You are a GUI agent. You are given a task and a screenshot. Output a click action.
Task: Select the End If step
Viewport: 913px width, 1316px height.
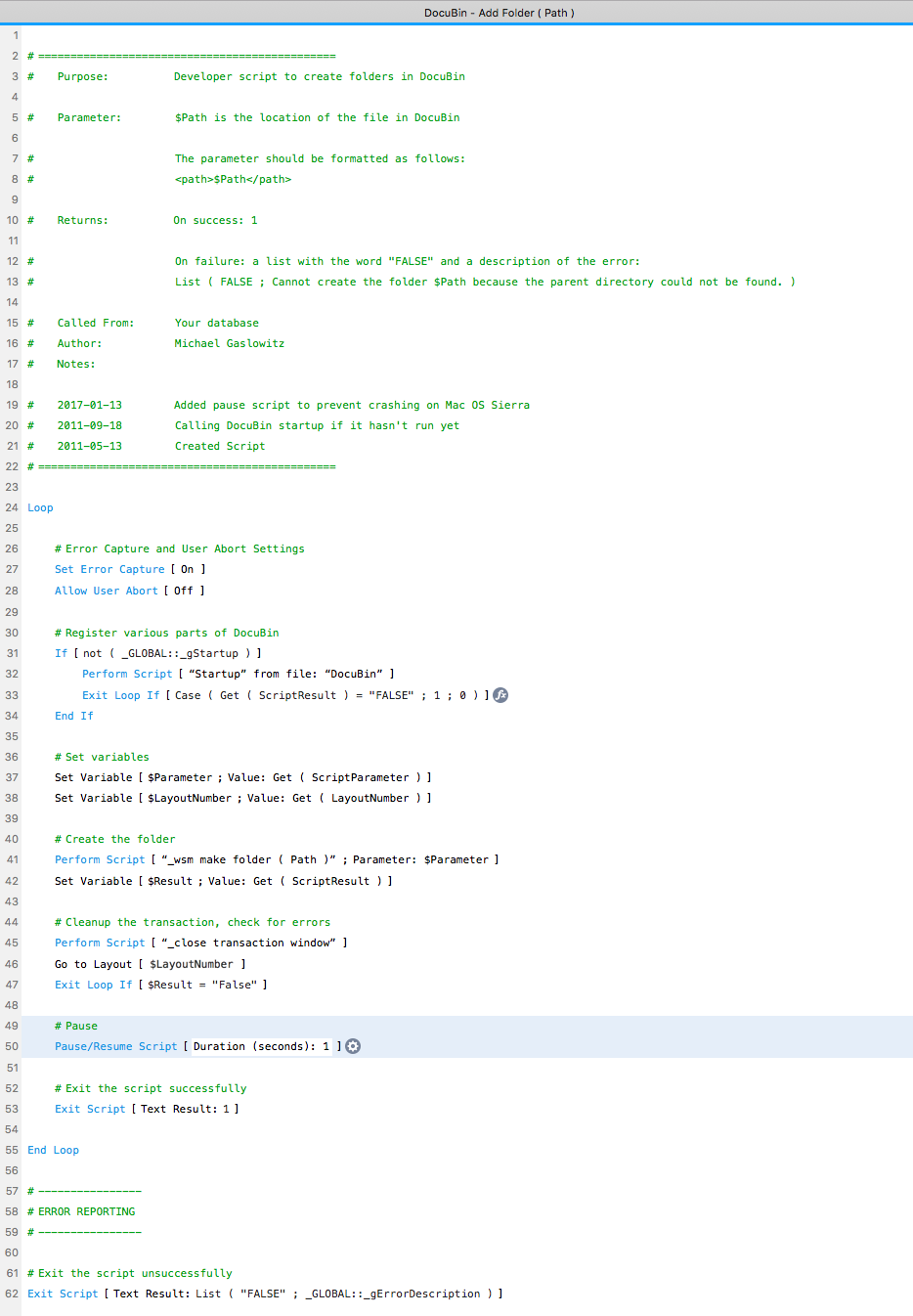point(74,716)
